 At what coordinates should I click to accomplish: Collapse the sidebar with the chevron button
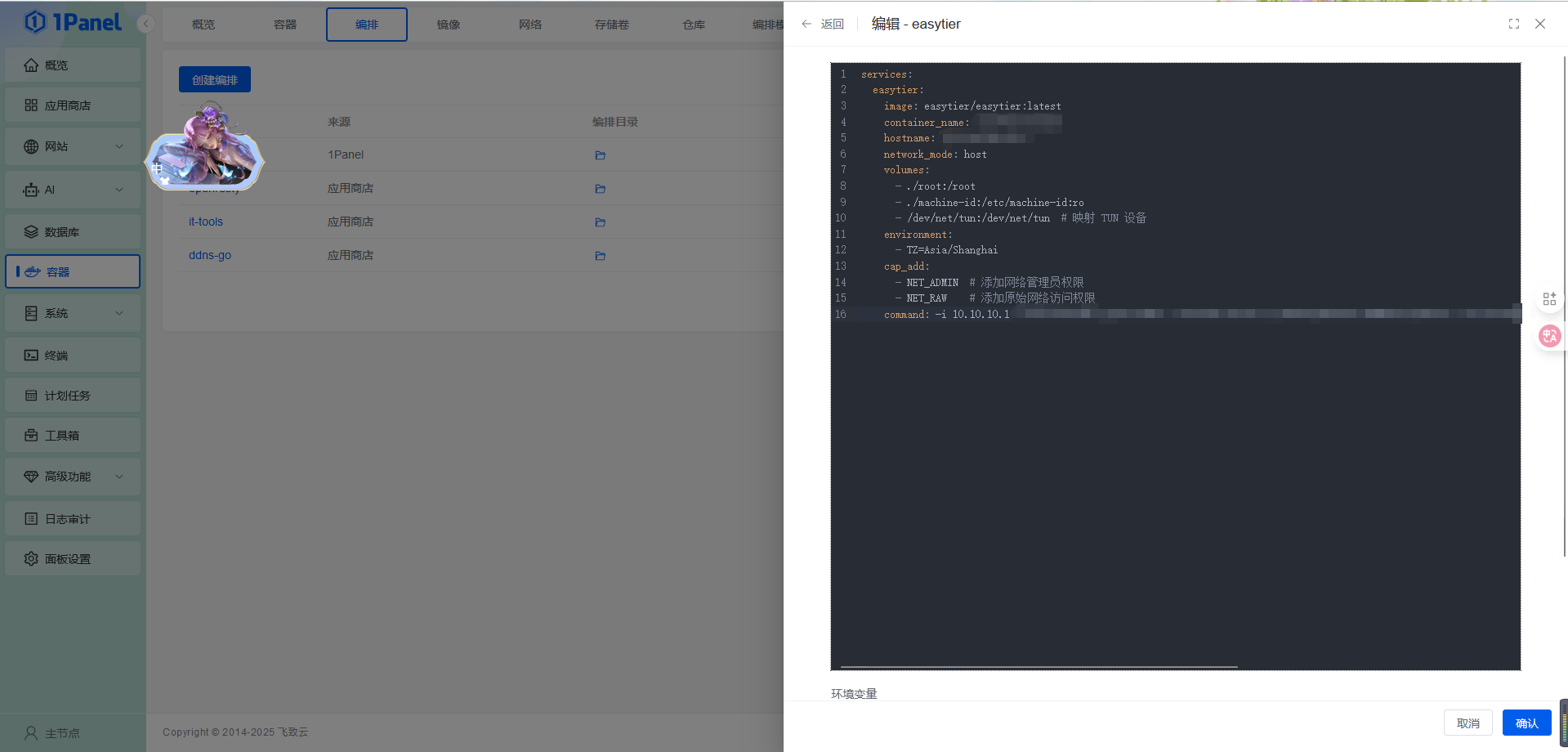click(x=146, y=24)
